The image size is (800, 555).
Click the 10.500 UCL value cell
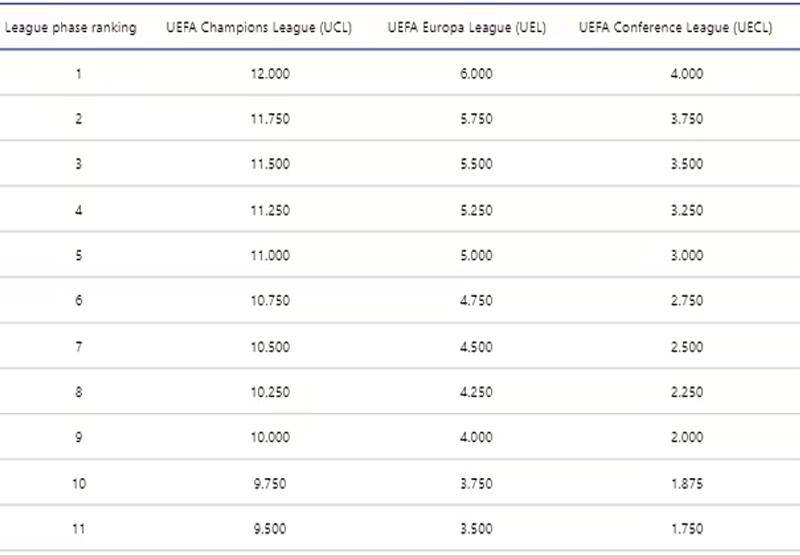tap(270, 346)
